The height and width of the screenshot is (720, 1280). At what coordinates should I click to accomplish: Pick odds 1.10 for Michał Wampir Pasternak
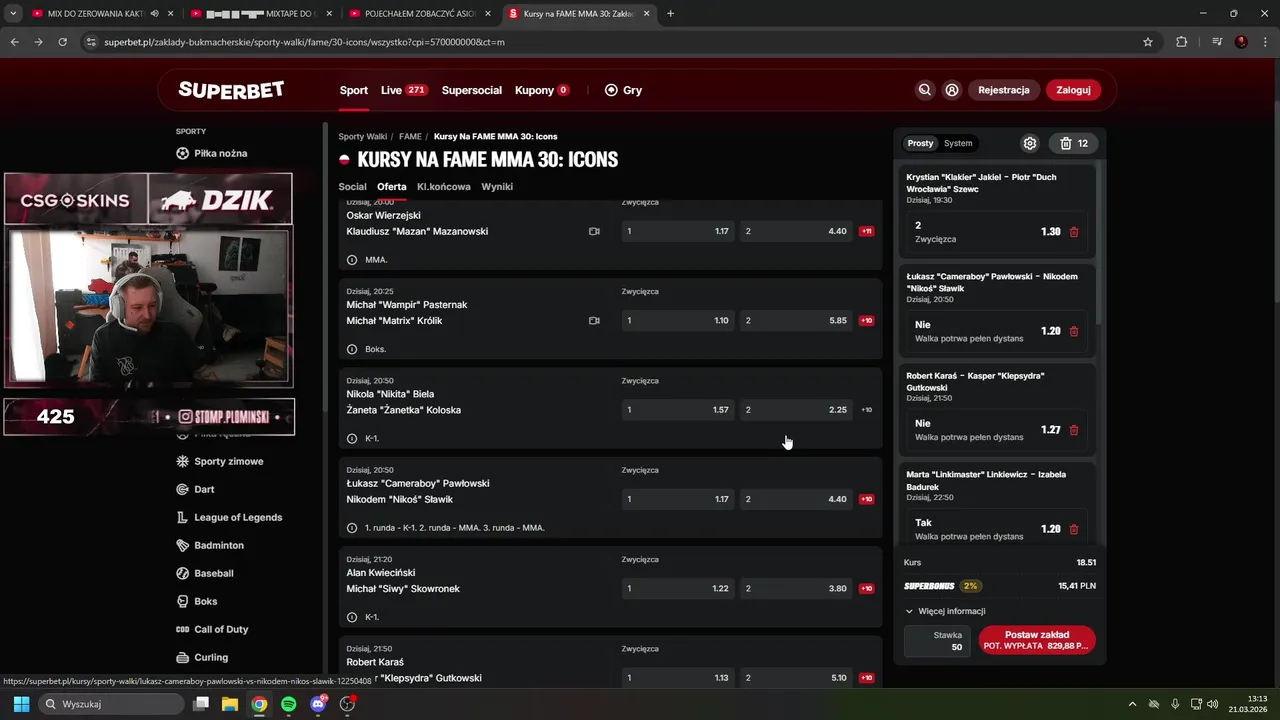pos(678,321)
